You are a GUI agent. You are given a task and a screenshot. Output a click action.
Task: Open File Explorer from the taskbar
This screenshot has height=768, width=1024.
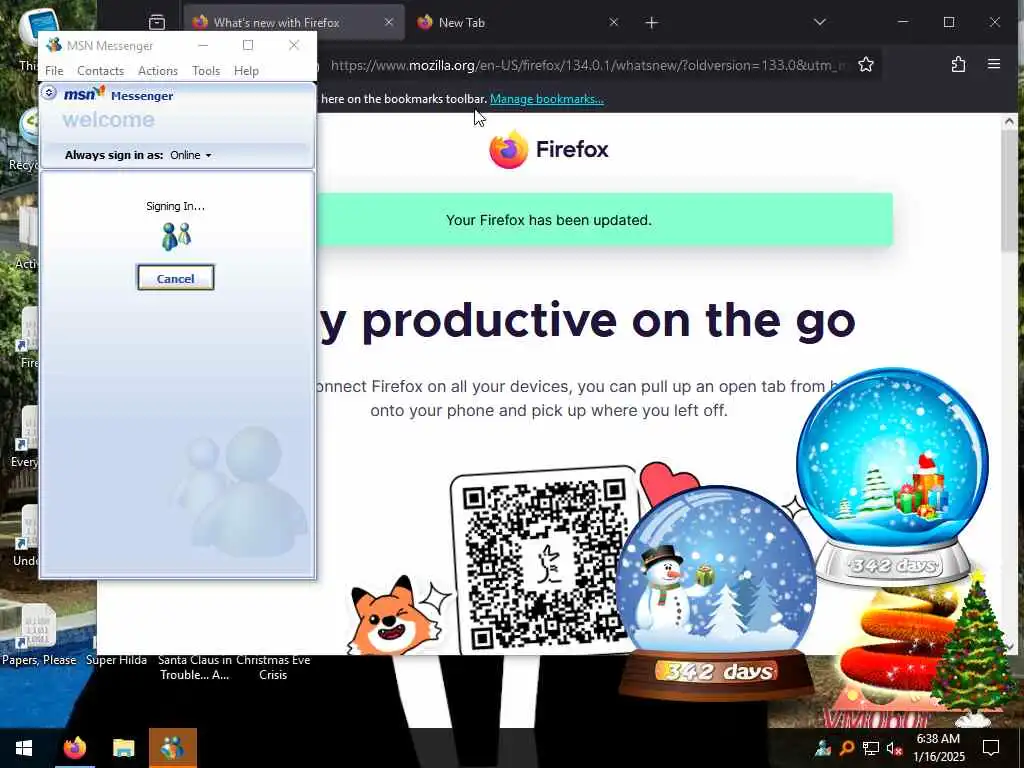(x=123, y=748)
